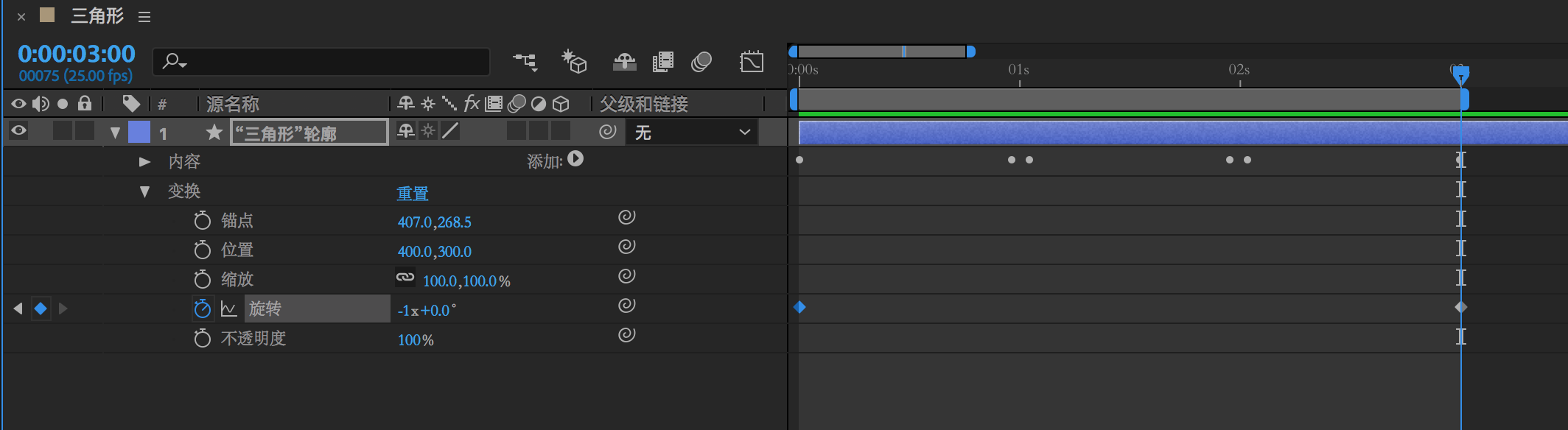The width and height of the screenshot is (1568, 430).
Task: Open the Graph Editor
Action: (x=751, y=62)
